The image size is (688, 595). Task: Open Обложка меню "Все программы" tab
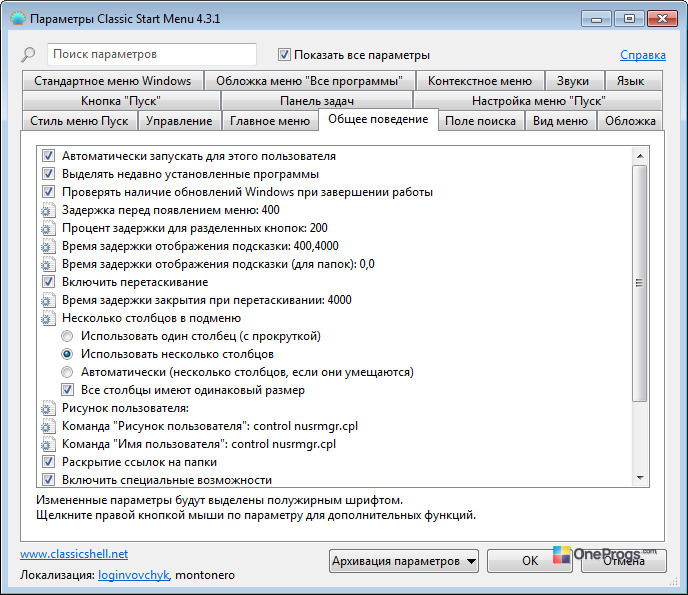(x=309, y=81)
